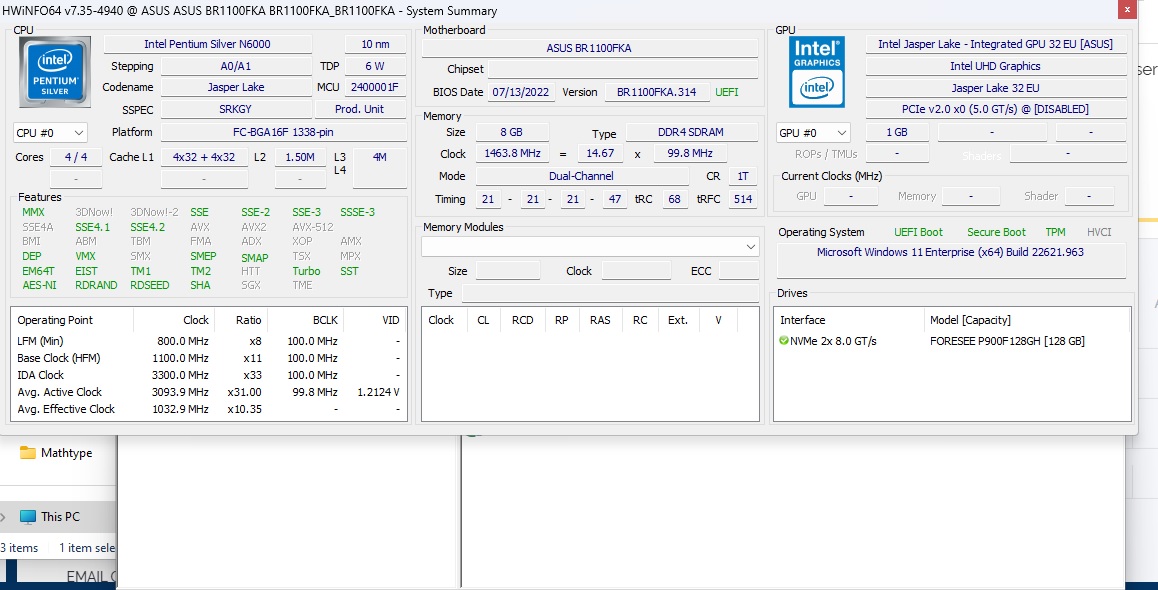Click the Stepping A0/A1 value
Viewport: 1158px width, 590px height.
236,66
